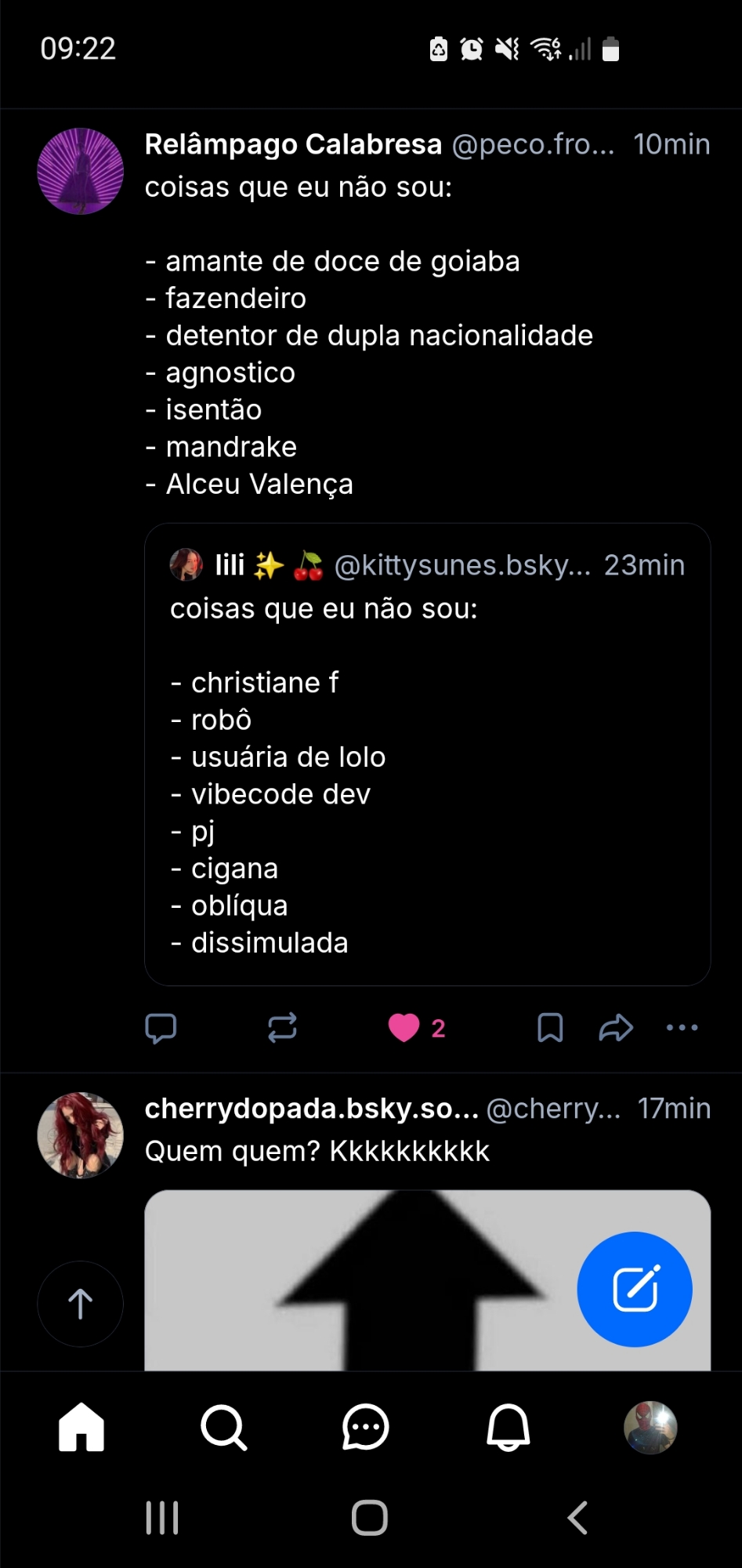Repost the Relâmpago Calabresa post
The image size is (742, 1568).
coord(282,1028)
